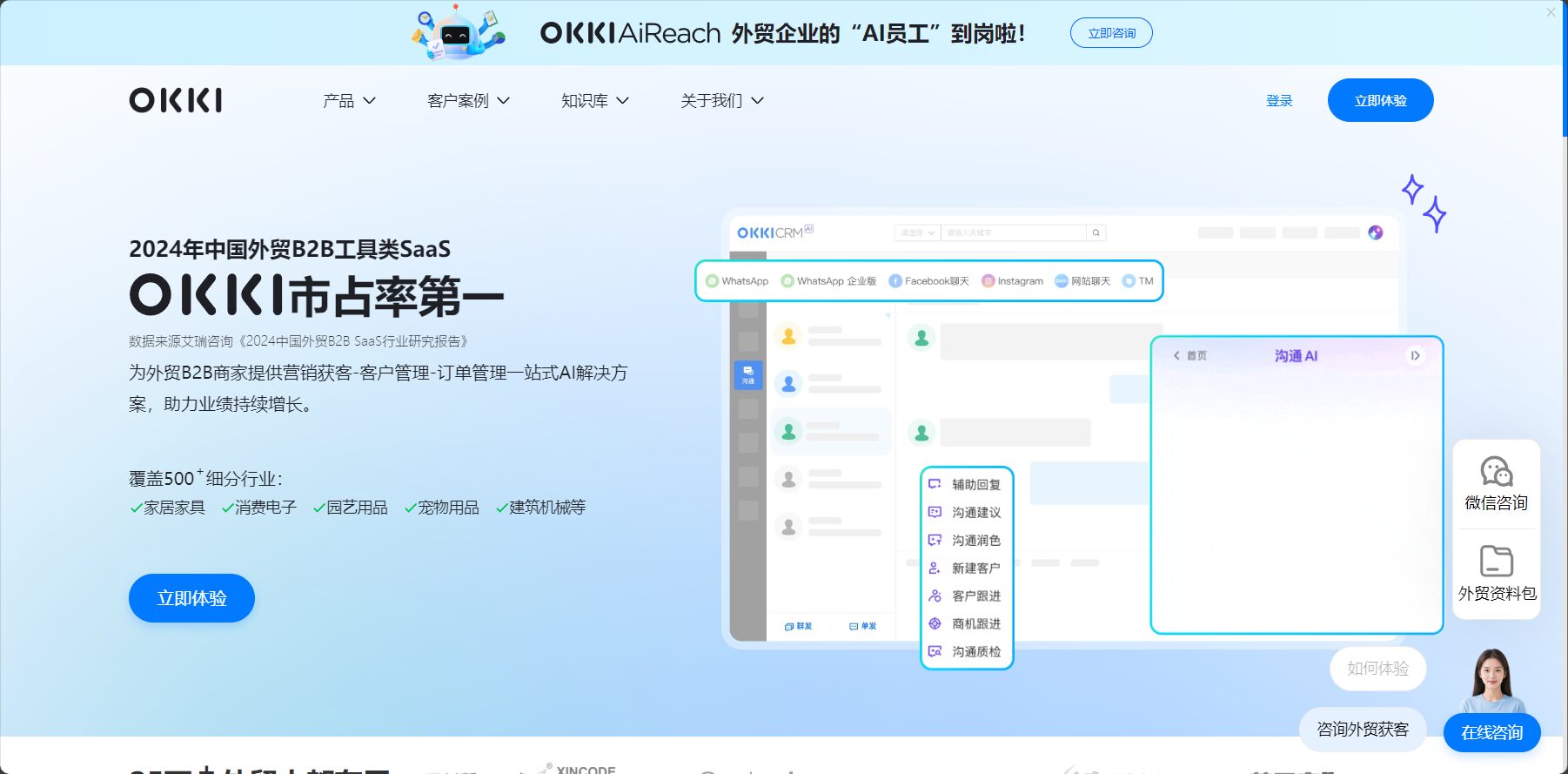1568x774 pixels.
Task: Click the Facebook聊天 channel icon
Action: pos(895,281)
